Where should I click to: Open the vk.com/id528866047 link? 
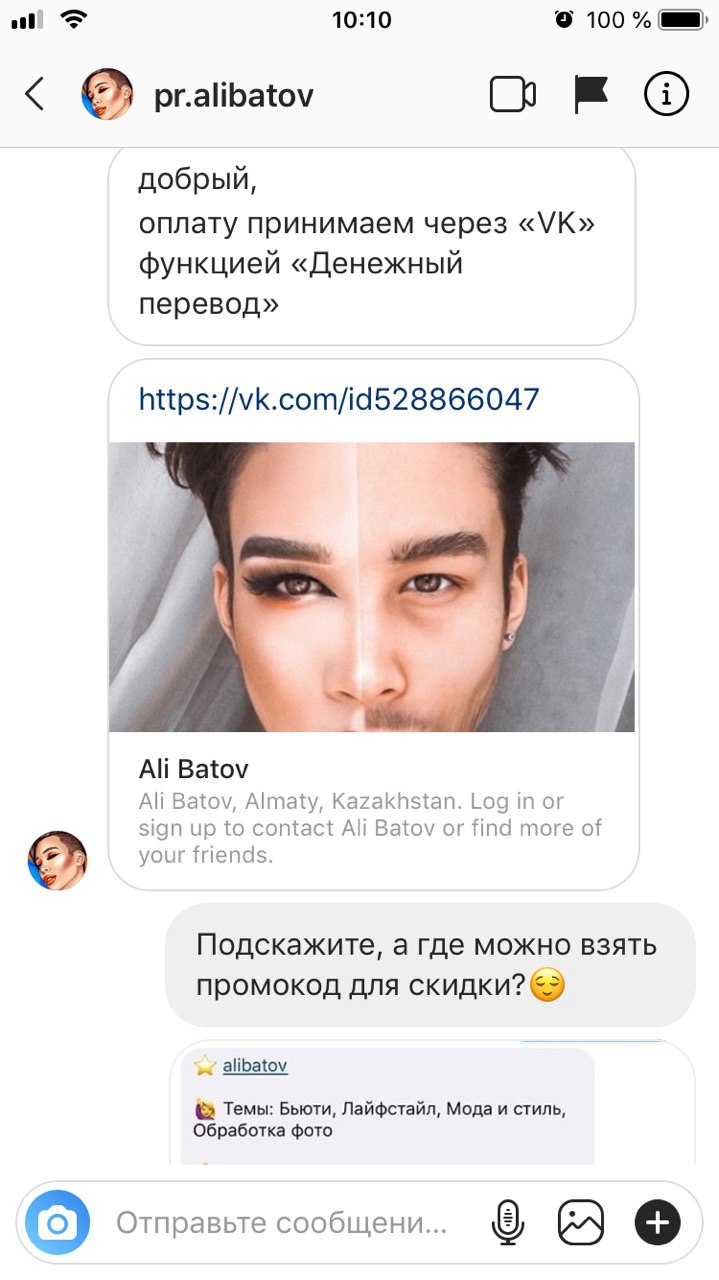tap(339, 400)
